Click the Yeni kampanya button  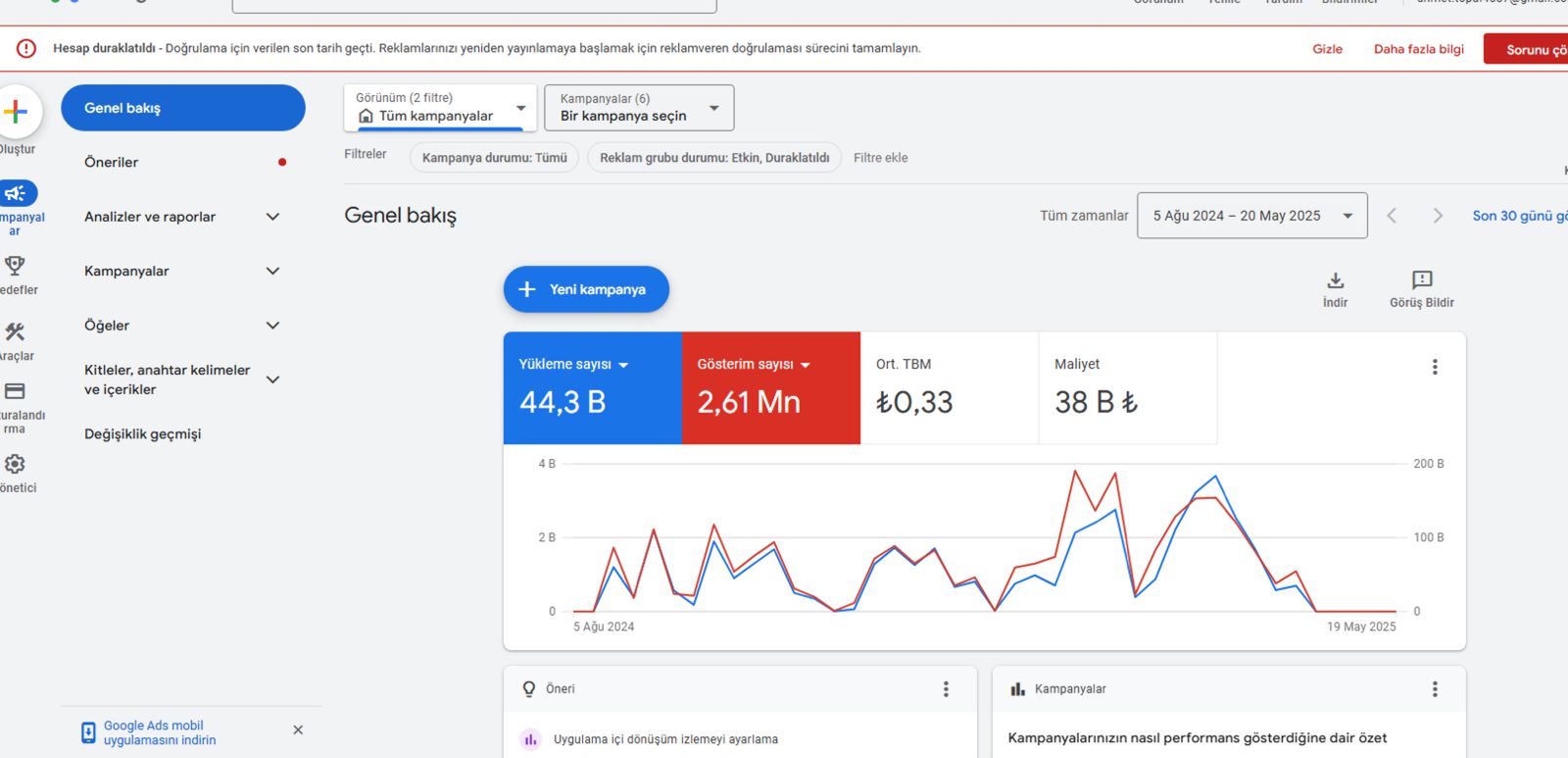[586, 289]
